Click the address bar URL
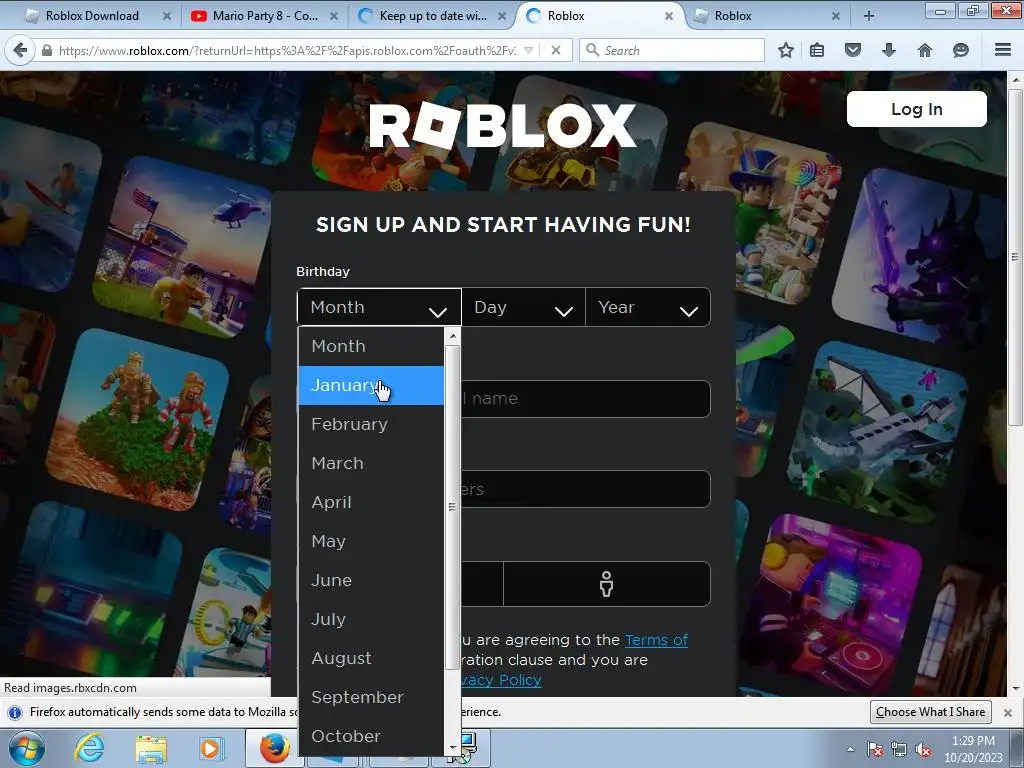 [287, 50]
